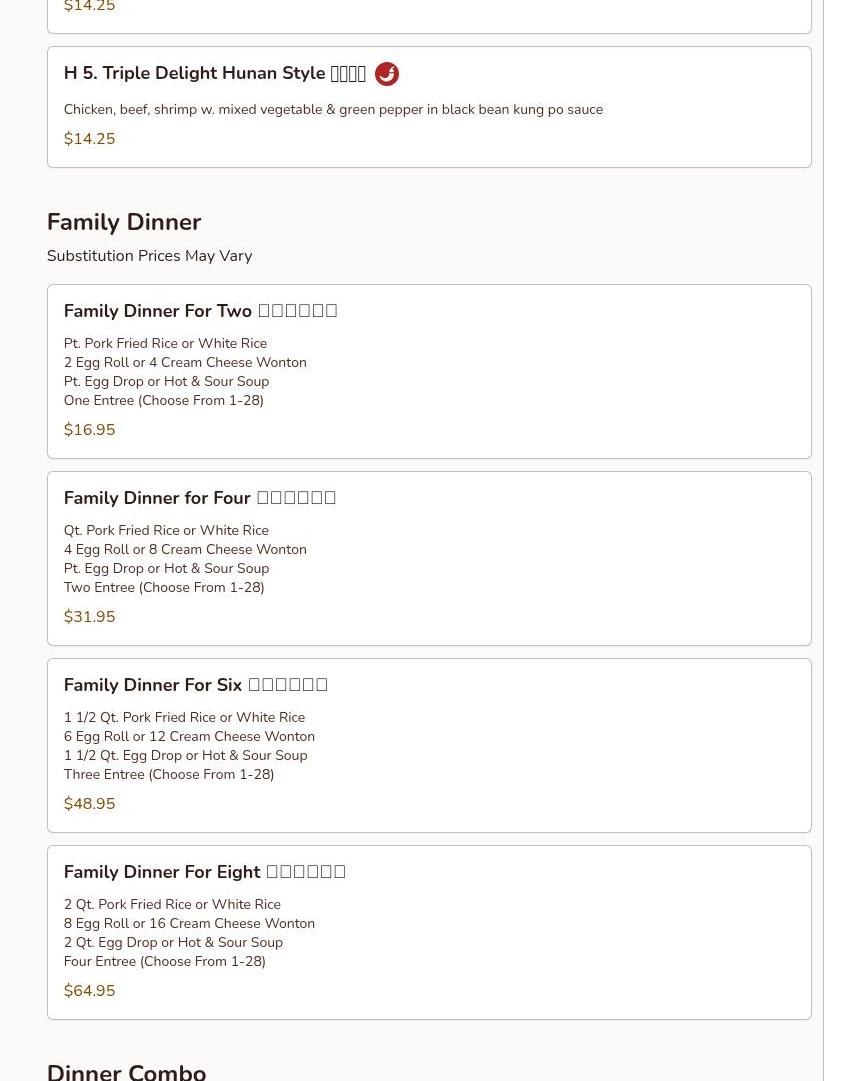Click the $31.95 price on Dinner for Four
Viewport: 844px width, 1081px height.
[90, 616]
